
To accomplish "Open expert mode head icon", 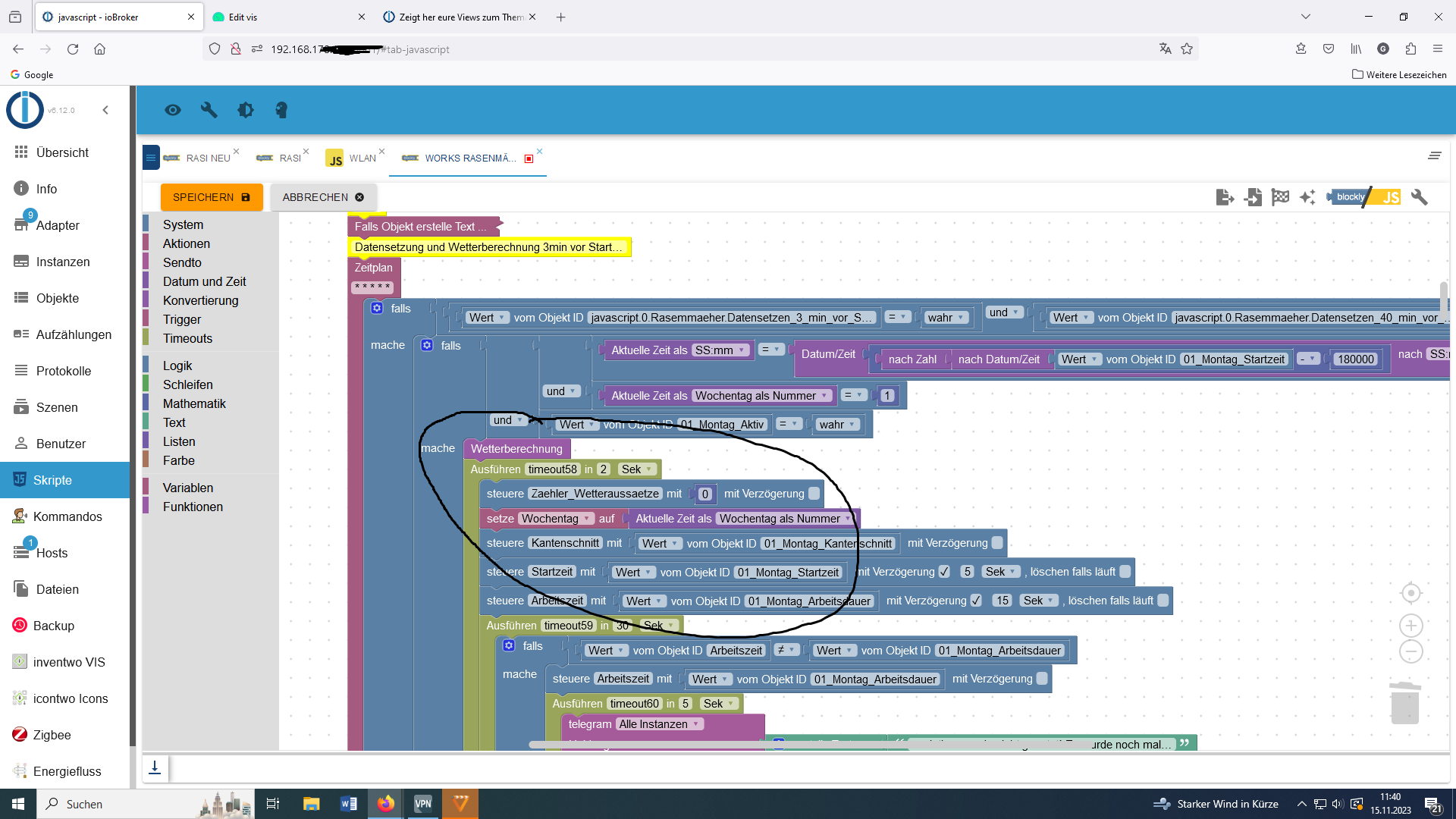I will pyautogui.click(x=281, y=110).
